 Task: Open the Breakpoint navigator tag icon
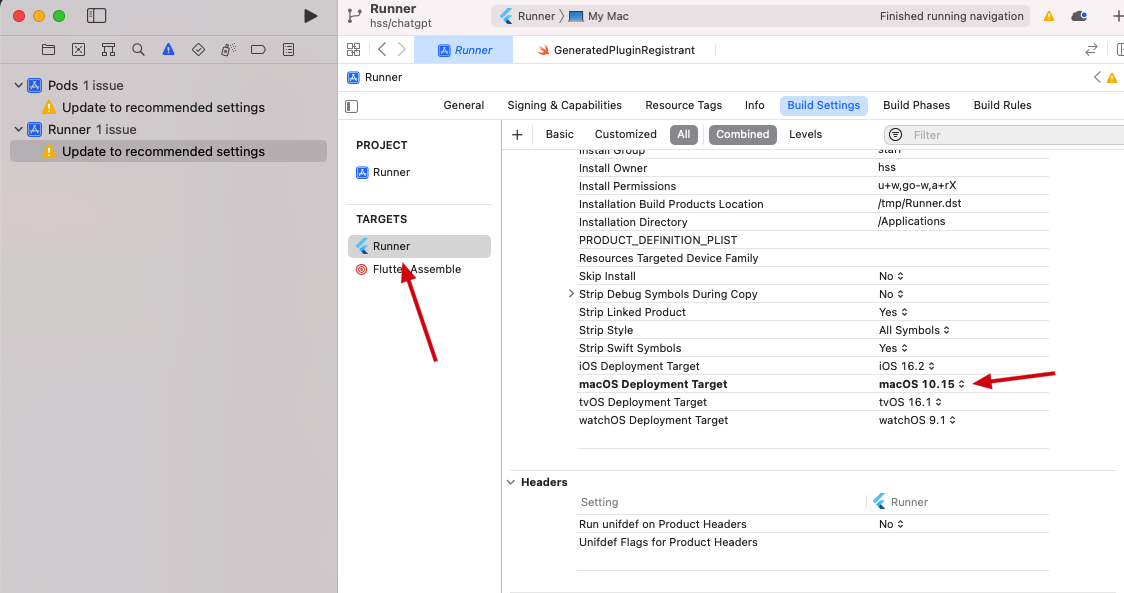pyautogui.click(x=258, y=49)
